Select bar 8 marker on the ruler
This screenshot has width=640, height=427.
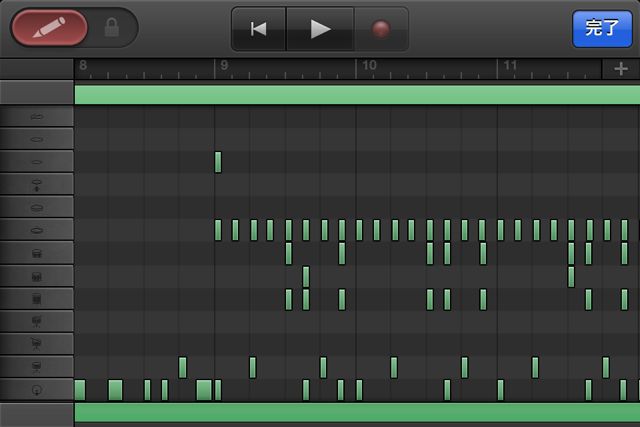click(83, 65)
